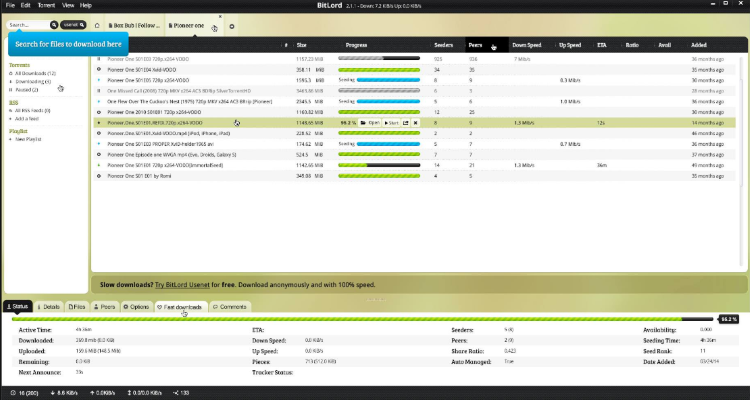
Task: Show All Downloads (12) in sidebar
Action: (33, 73)
